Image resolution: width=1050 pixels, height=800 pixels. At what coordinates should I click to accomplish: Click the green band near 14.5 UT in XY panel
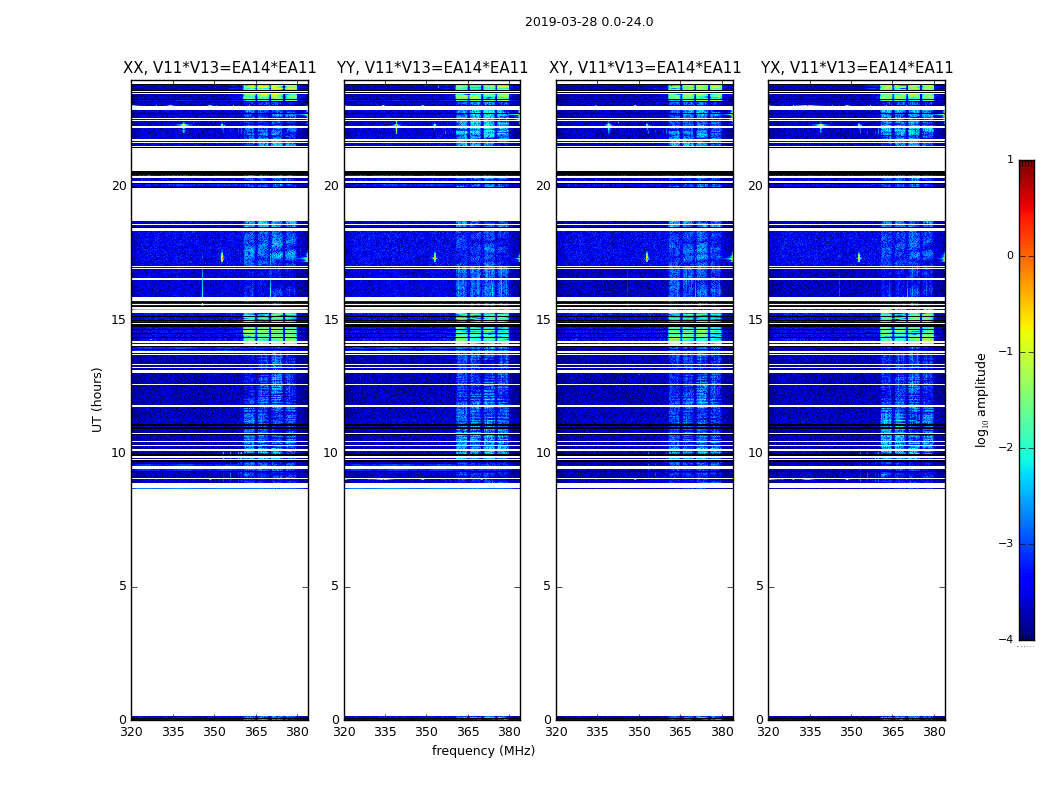695,334
